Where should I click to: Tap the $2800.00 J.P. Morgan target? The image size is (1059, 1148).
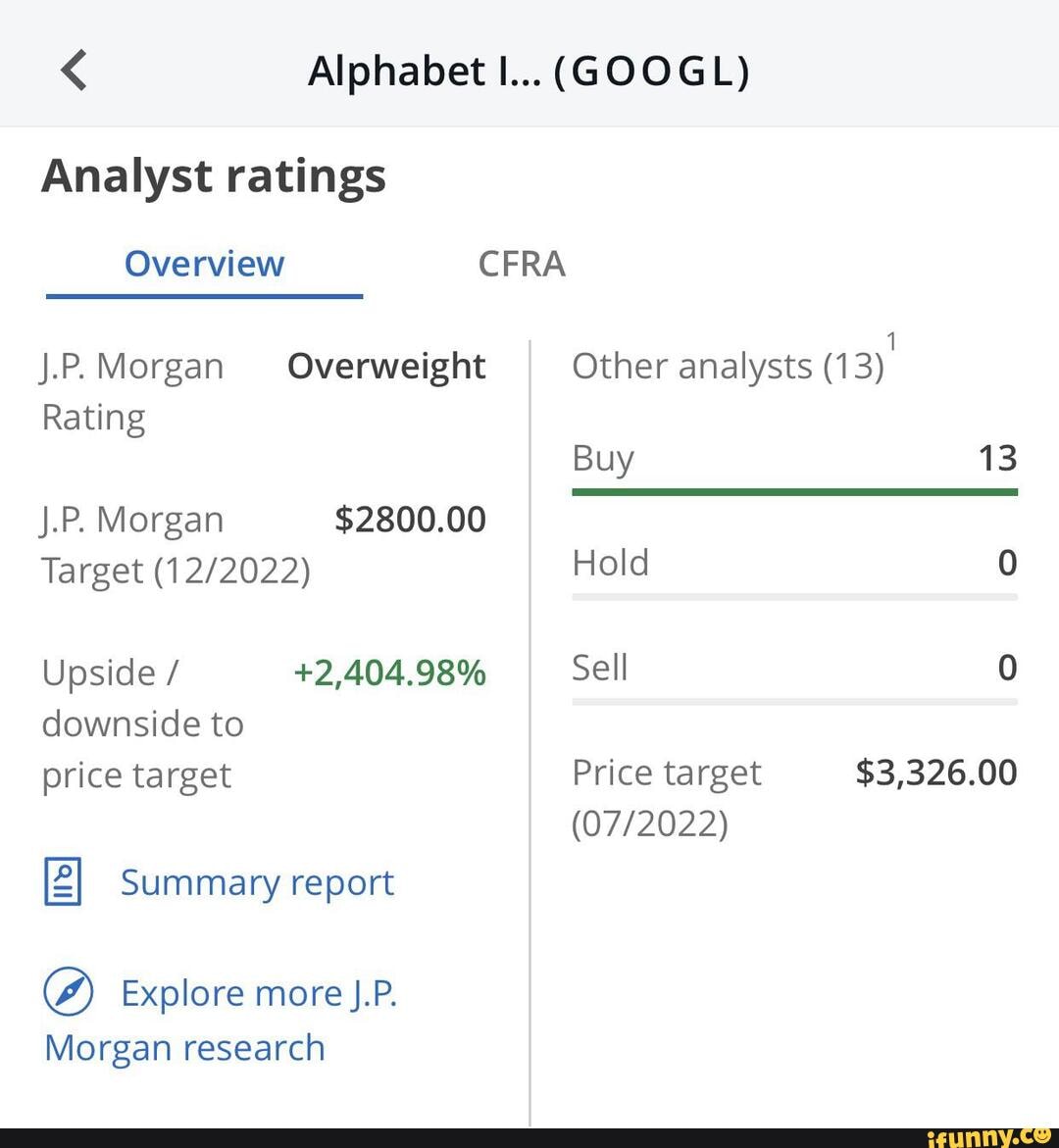pos(410,520)
